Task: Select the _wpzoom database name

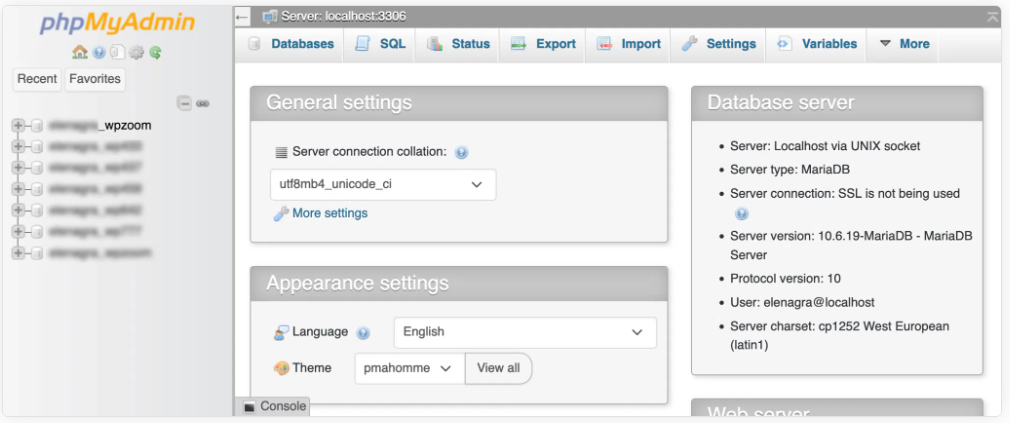Action: coord(100,126)
